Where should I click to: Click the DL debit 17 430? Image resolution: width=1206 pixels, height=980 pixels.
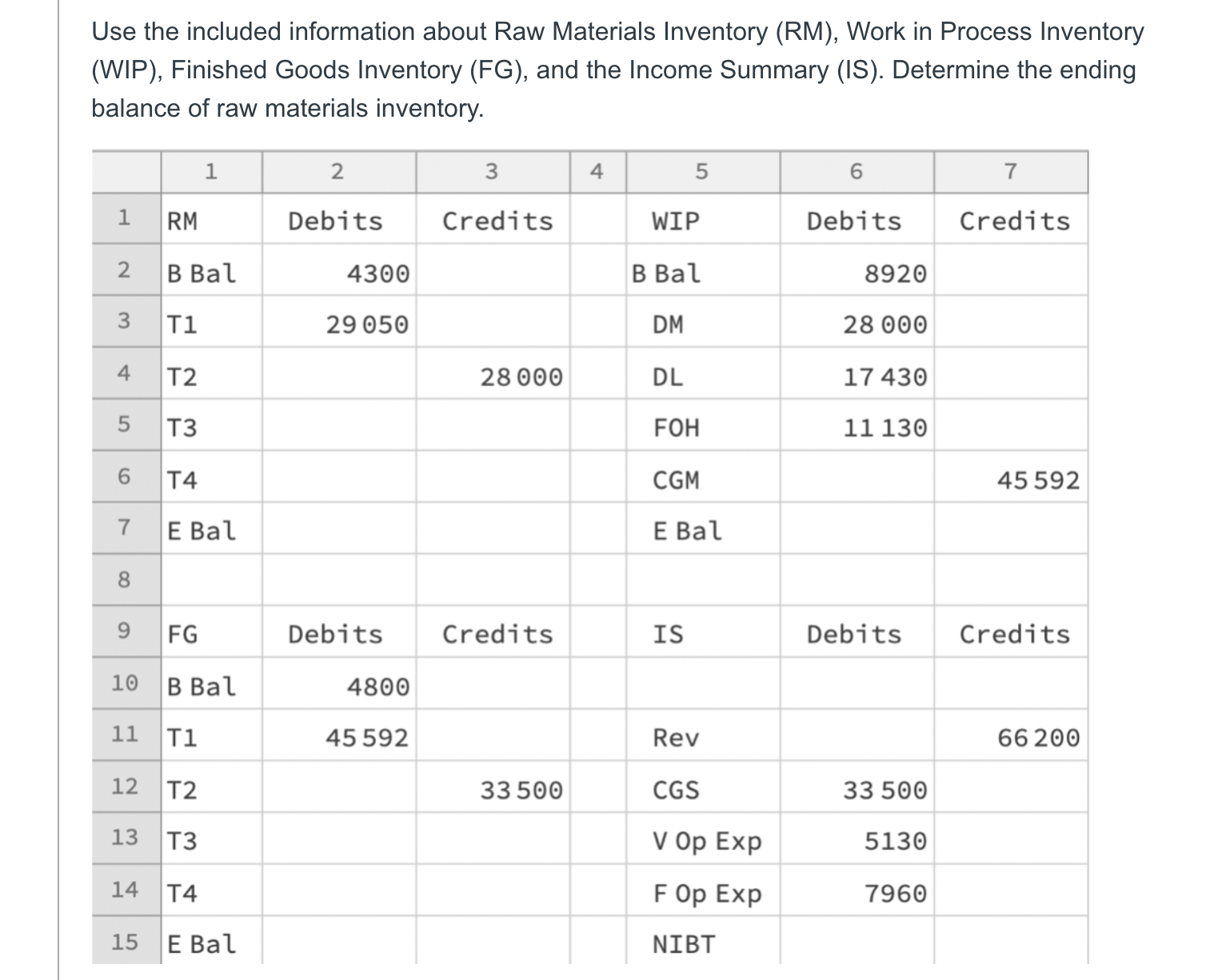857,373
